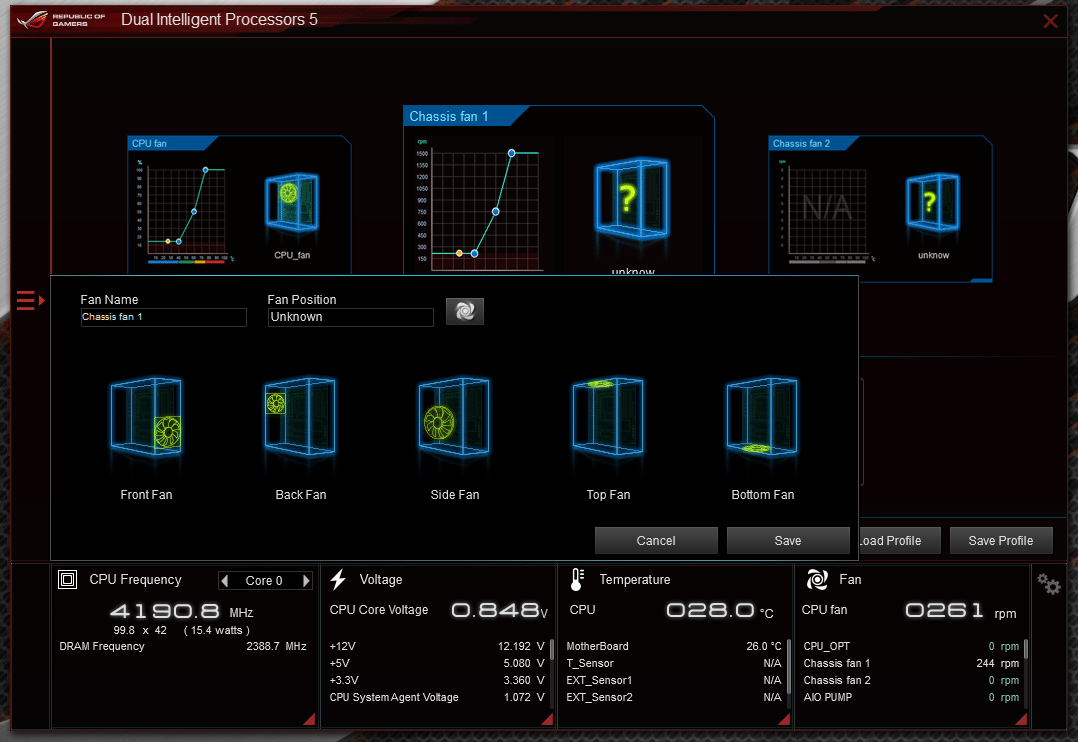Click the Temperature thermometer icon
The height and width of the screenshot is (742, 1078).
point(578,580)
